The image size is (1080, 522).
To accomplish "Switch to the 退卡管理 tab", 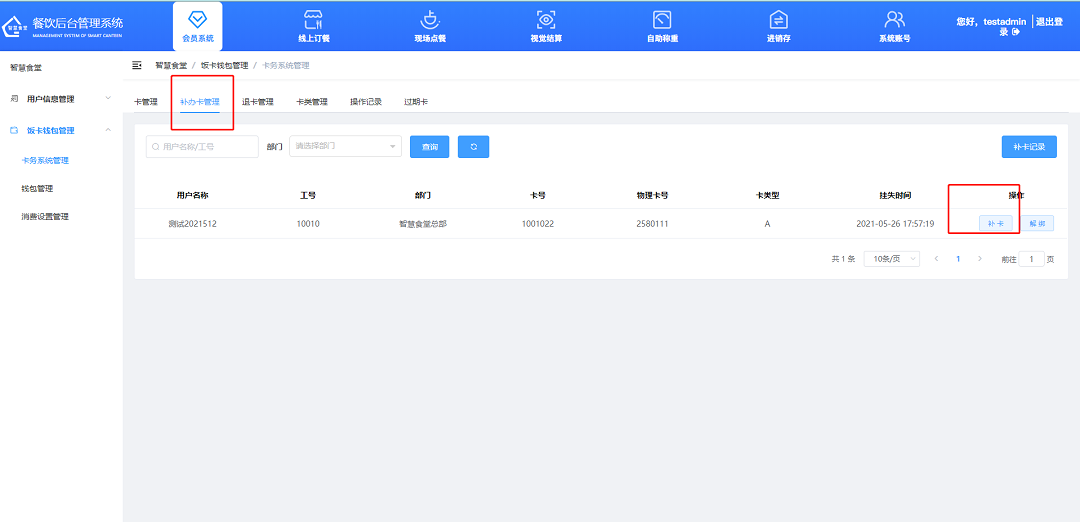I will pyautogui.click(x=257, y=102).
